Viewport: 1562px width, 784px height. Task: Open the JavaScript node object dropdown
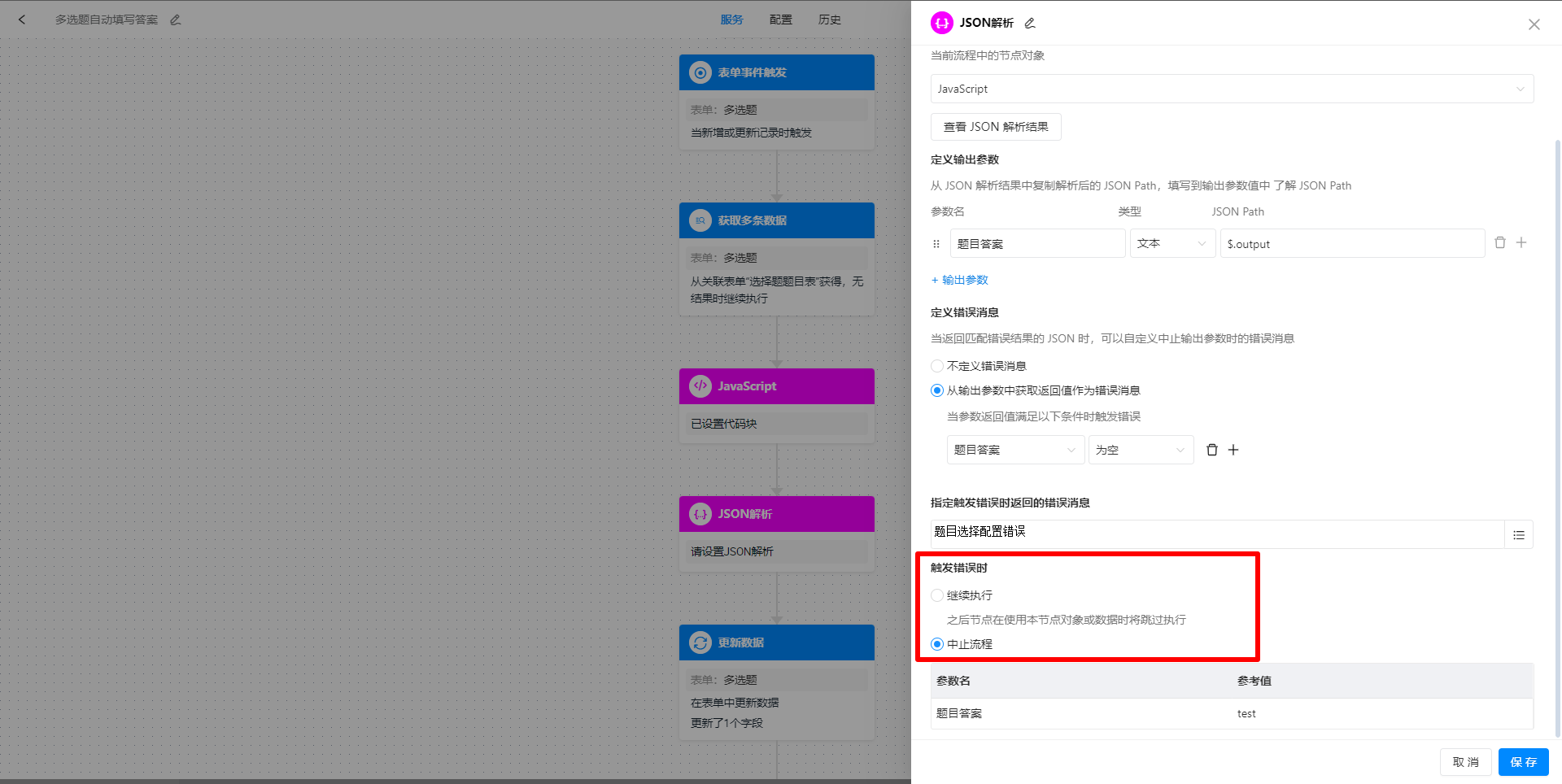[x=1231, y=89]
